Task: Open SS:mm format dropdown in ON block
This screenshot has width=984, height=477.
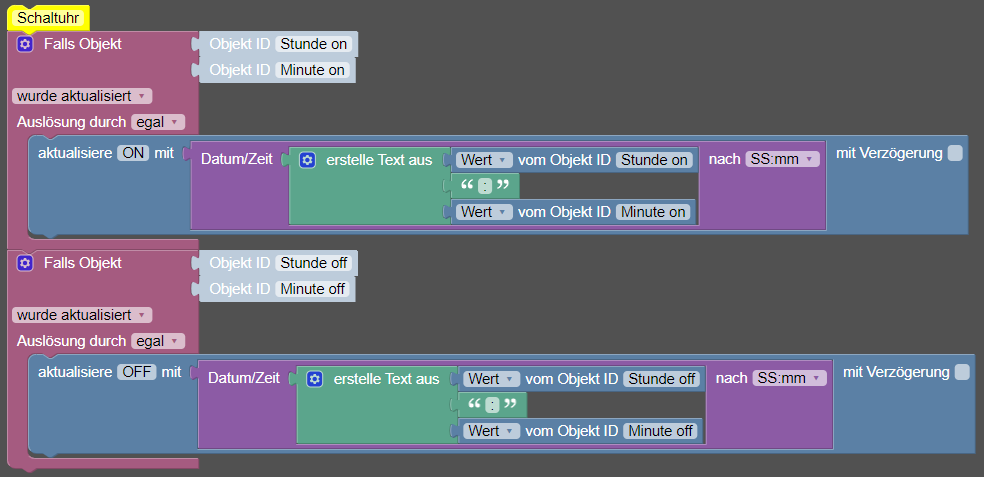Action: pos(782,159)
